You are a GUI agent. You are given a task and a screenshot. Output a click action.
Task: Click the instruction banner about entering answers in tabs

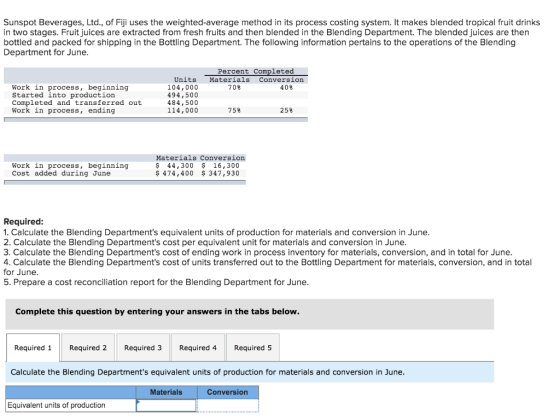(250, 314)
